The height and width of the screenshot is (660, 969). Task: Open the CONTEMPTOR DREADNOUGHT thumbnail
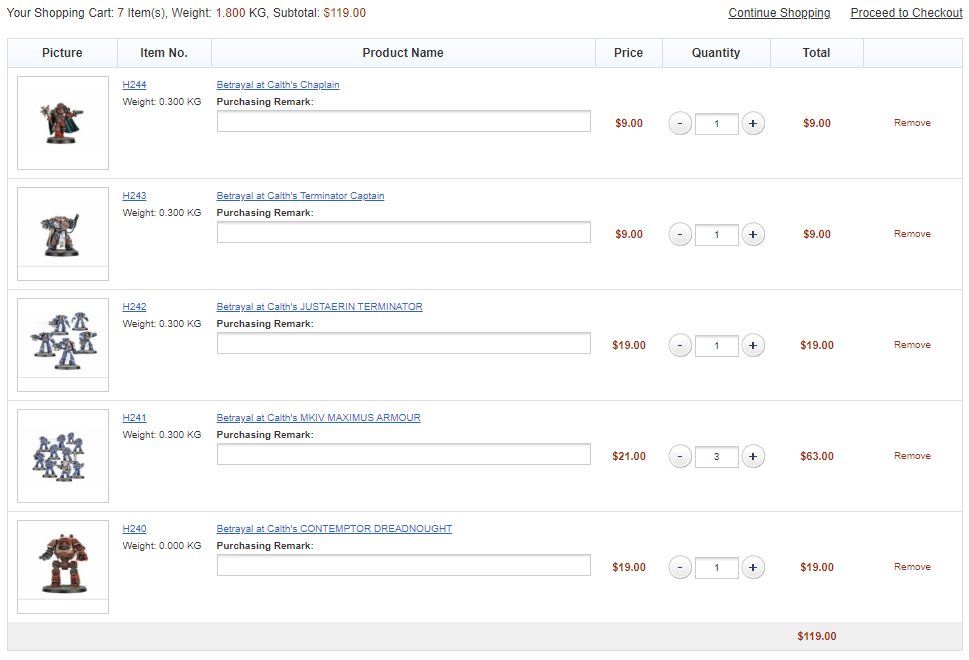pyautogui.click(x=62, y=567)
